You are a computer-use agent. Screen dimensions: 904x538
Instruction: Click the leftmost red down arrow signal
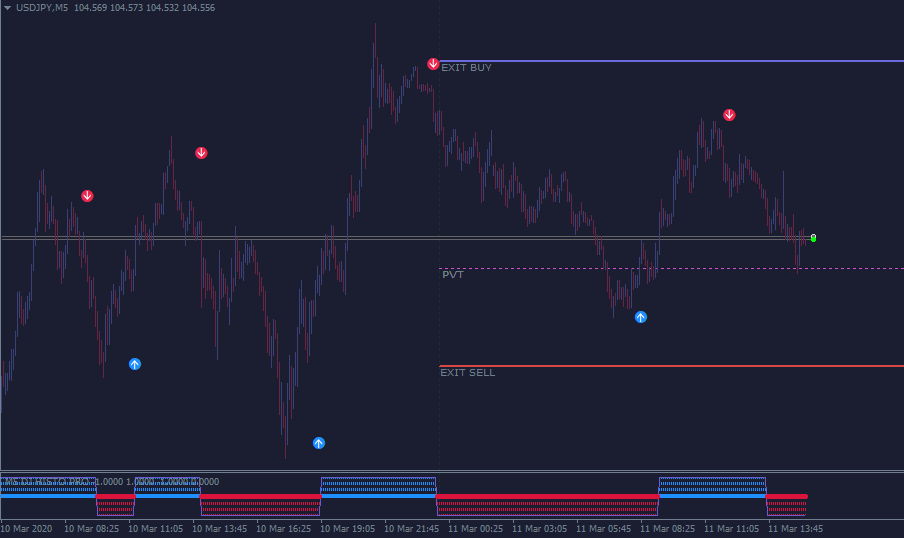click(x=87, y=196)
